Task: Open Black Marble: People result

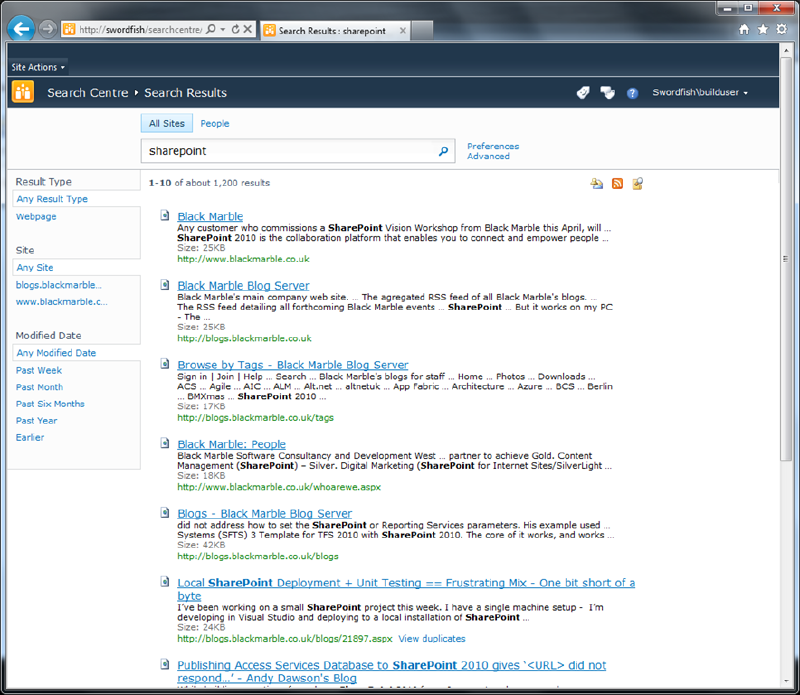Action: 232,444
